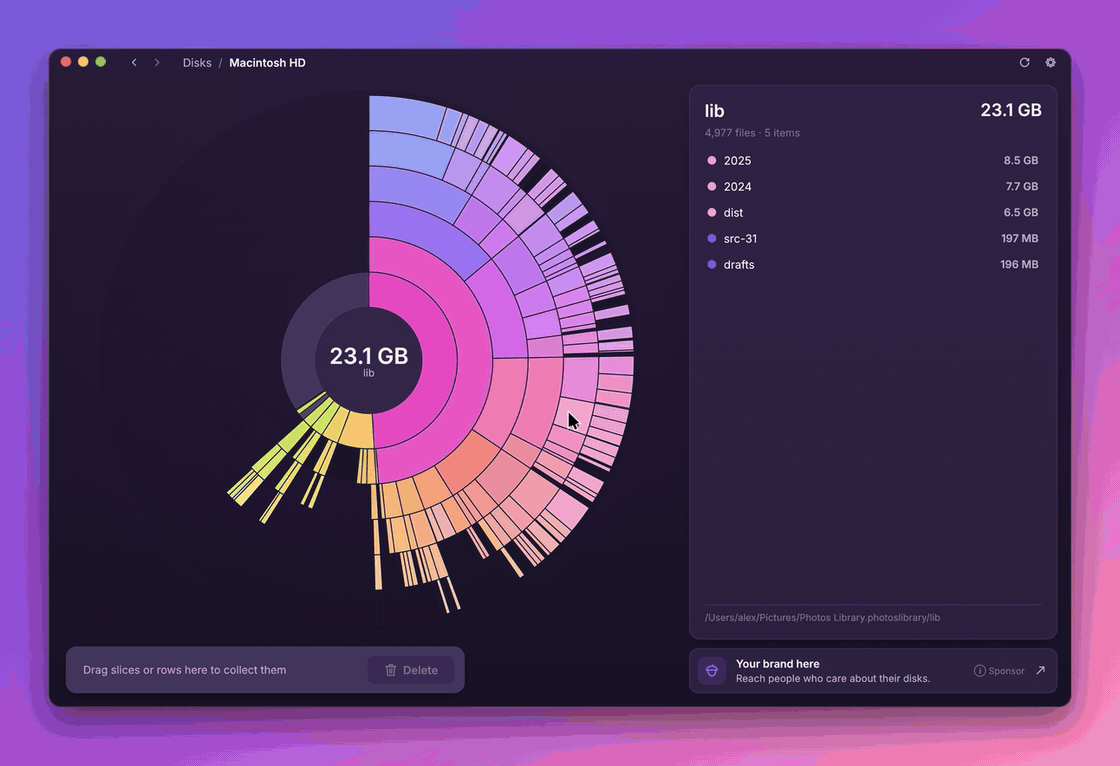Screen dimensions: 1120x766
Task: Click the Disks breadcrumb
Action: point(197,63)
